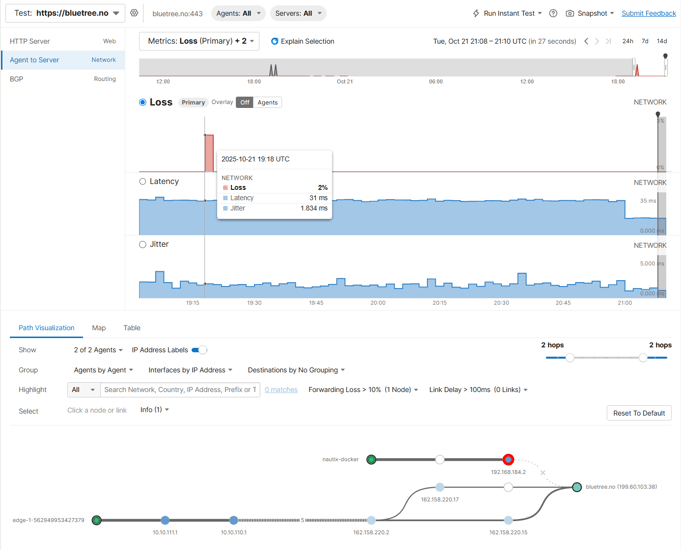681x550 pixels.
Task: Go to previous time interval arrow
Action: coord(586,42)
